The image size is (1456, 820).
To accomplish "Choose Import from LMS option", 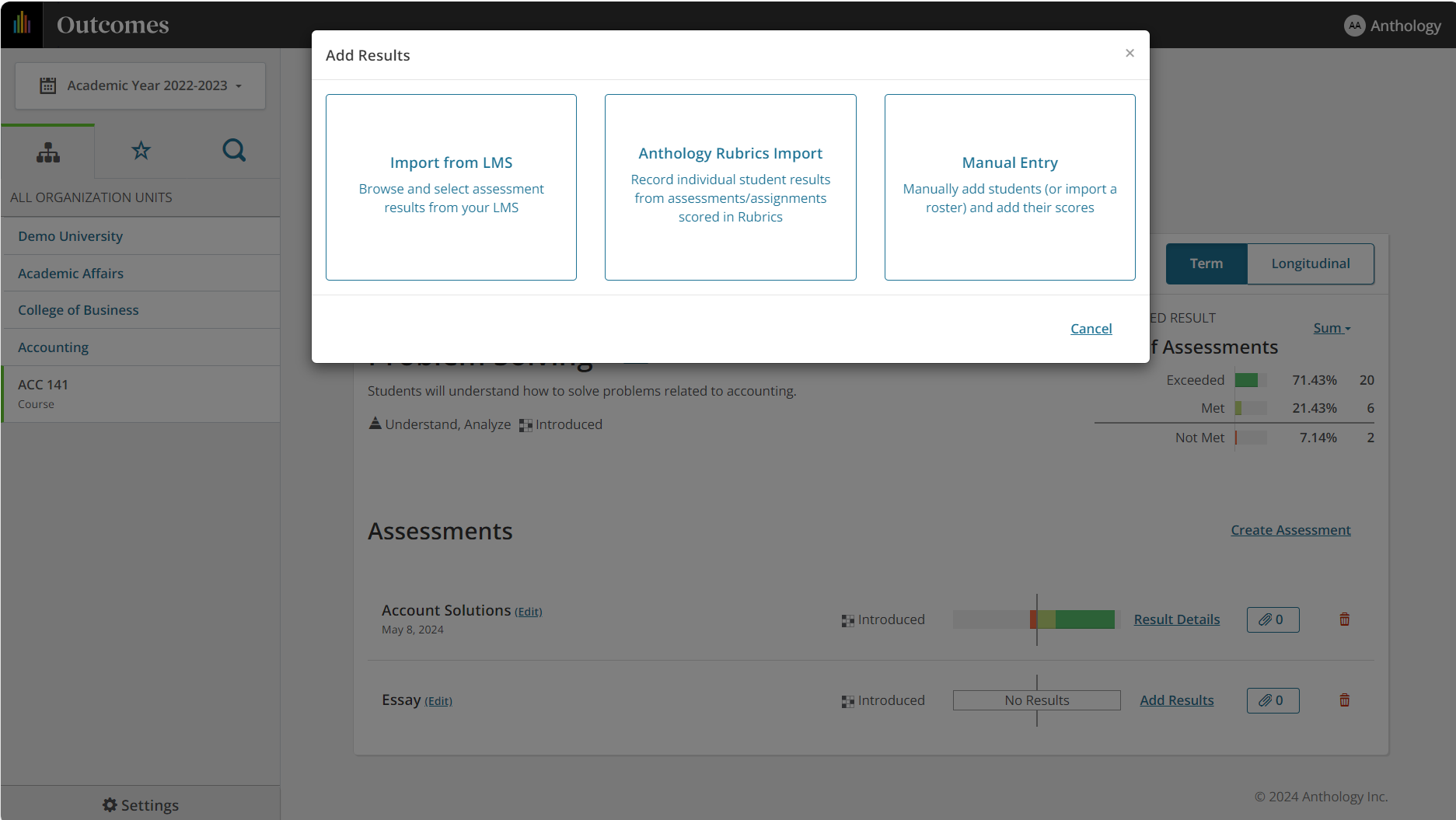I will tap(451, 187).
